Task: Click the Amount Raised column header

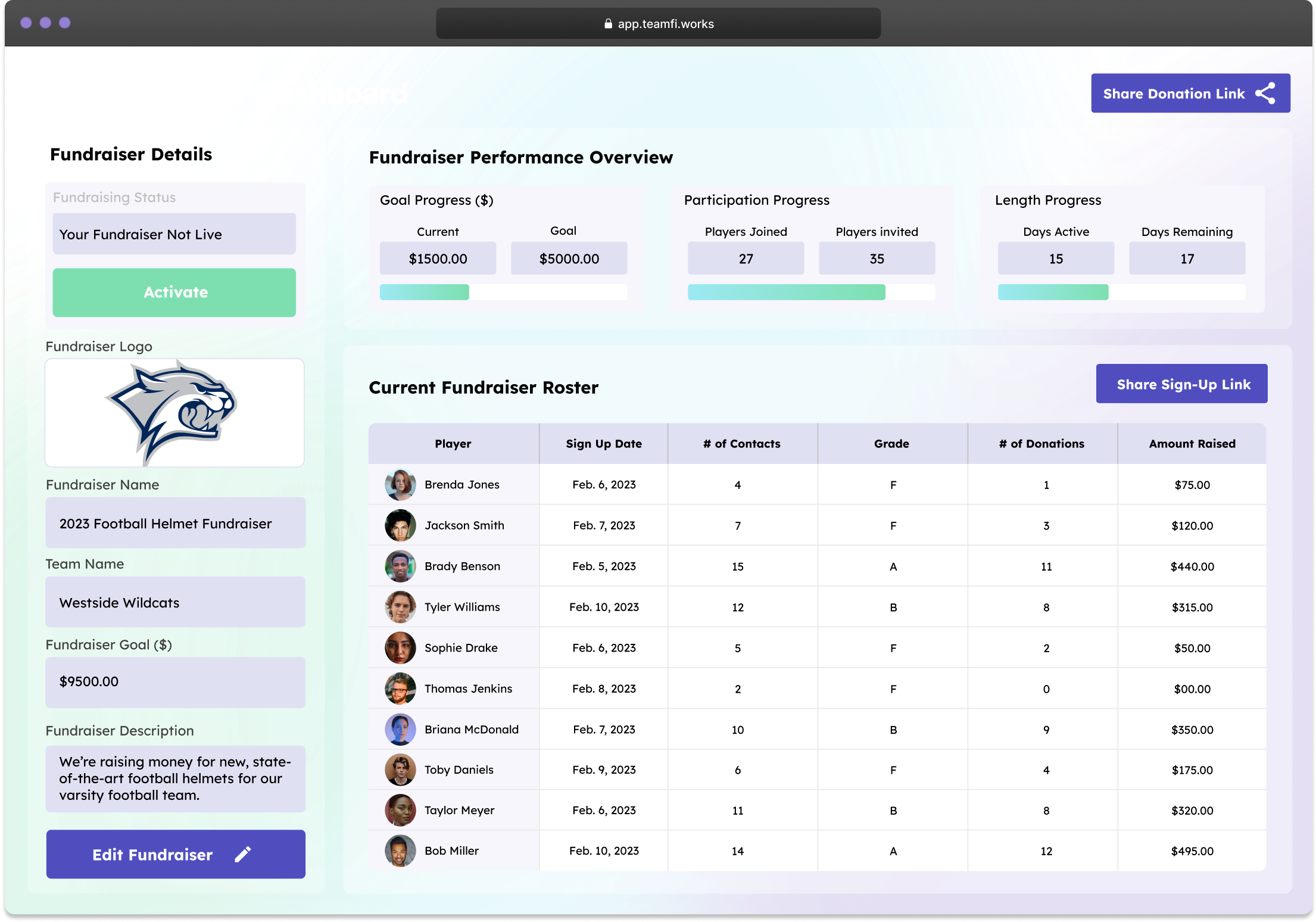Action: point(1192,443)
